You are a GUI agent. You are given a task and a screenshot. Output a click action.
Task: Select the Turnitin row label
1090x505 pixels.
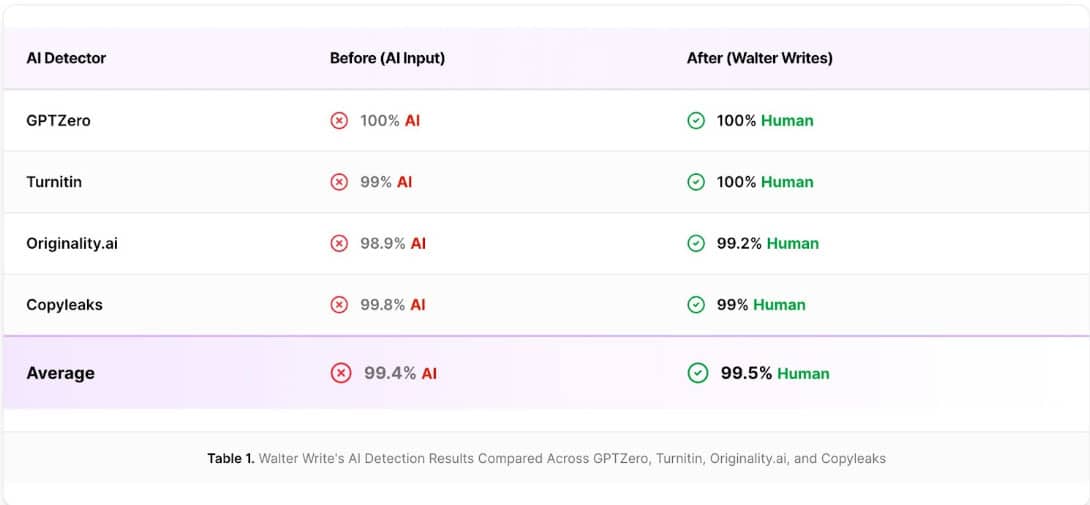(x=54, y=182)
